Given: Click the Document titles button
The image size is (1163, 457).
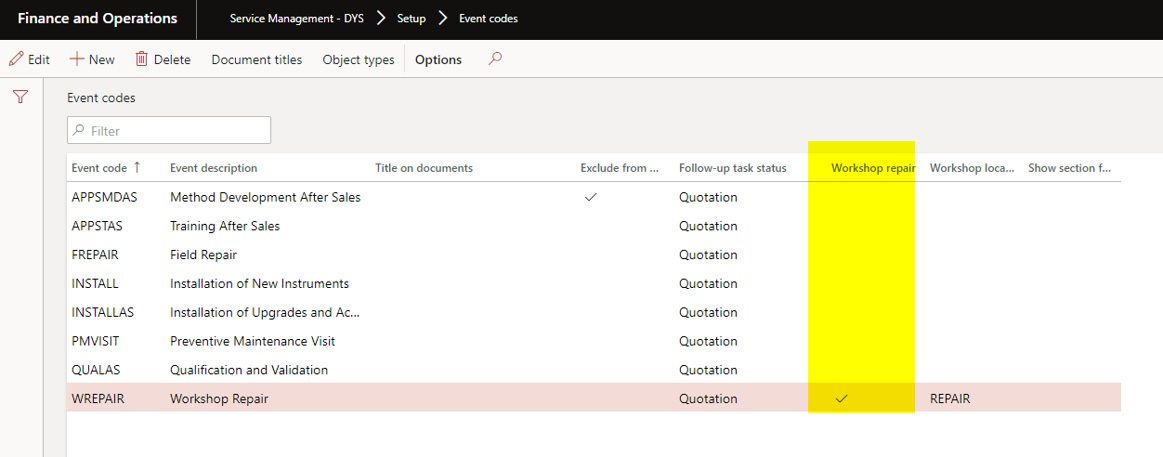Looking at the screenshot, I should pos(256,59).
